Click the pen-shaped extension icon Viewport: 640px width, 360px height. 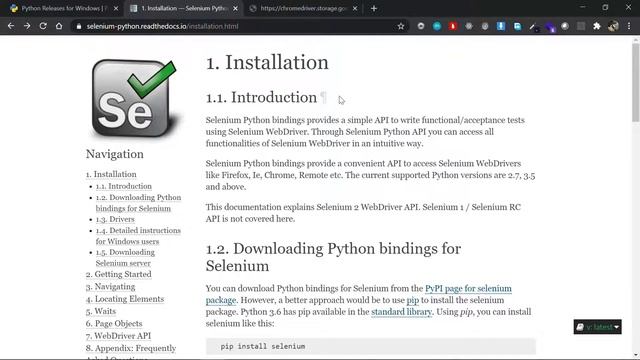point(533,27)
